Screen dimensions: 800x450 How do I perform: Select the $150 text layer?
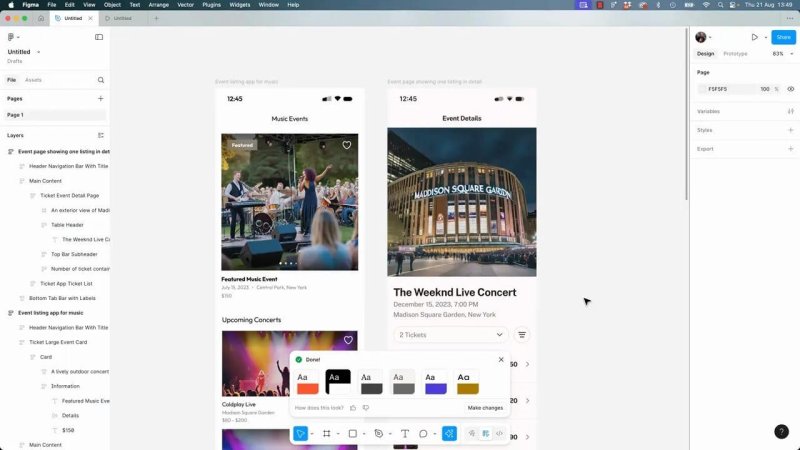coord(68,430)
